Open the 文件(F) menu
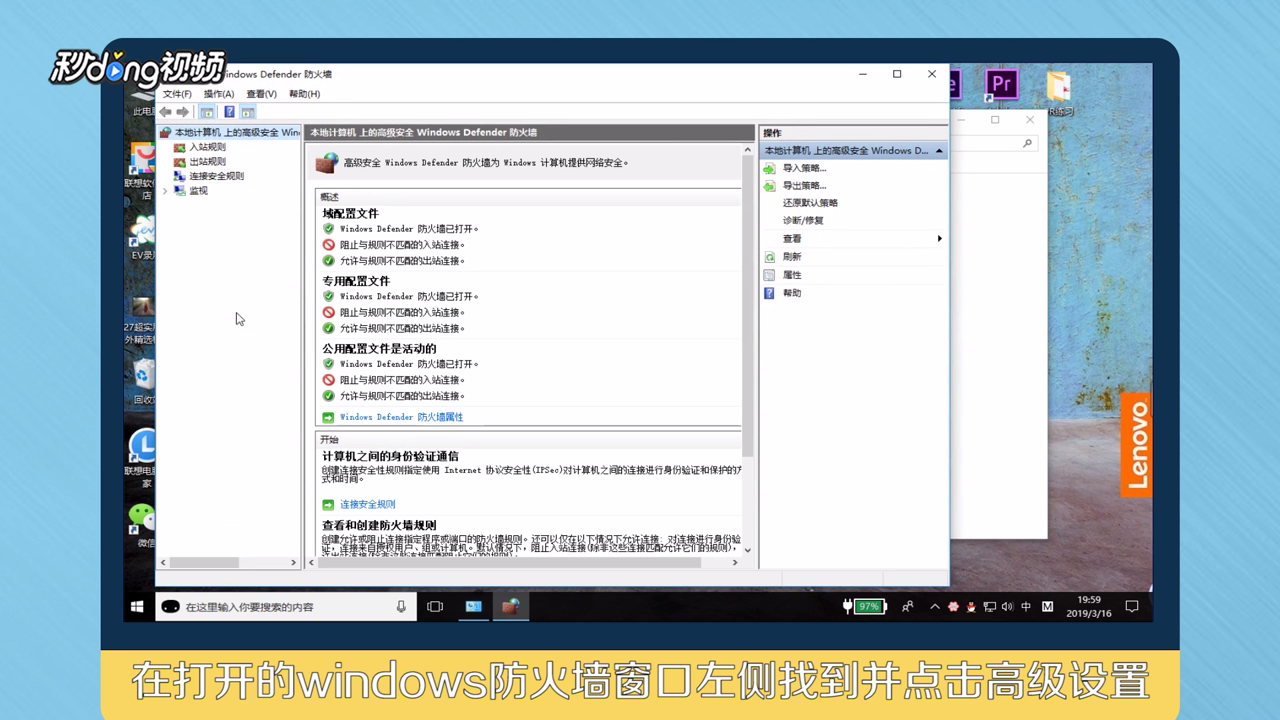The height and width of the screenshot is (720, 1280). [177, 94]
